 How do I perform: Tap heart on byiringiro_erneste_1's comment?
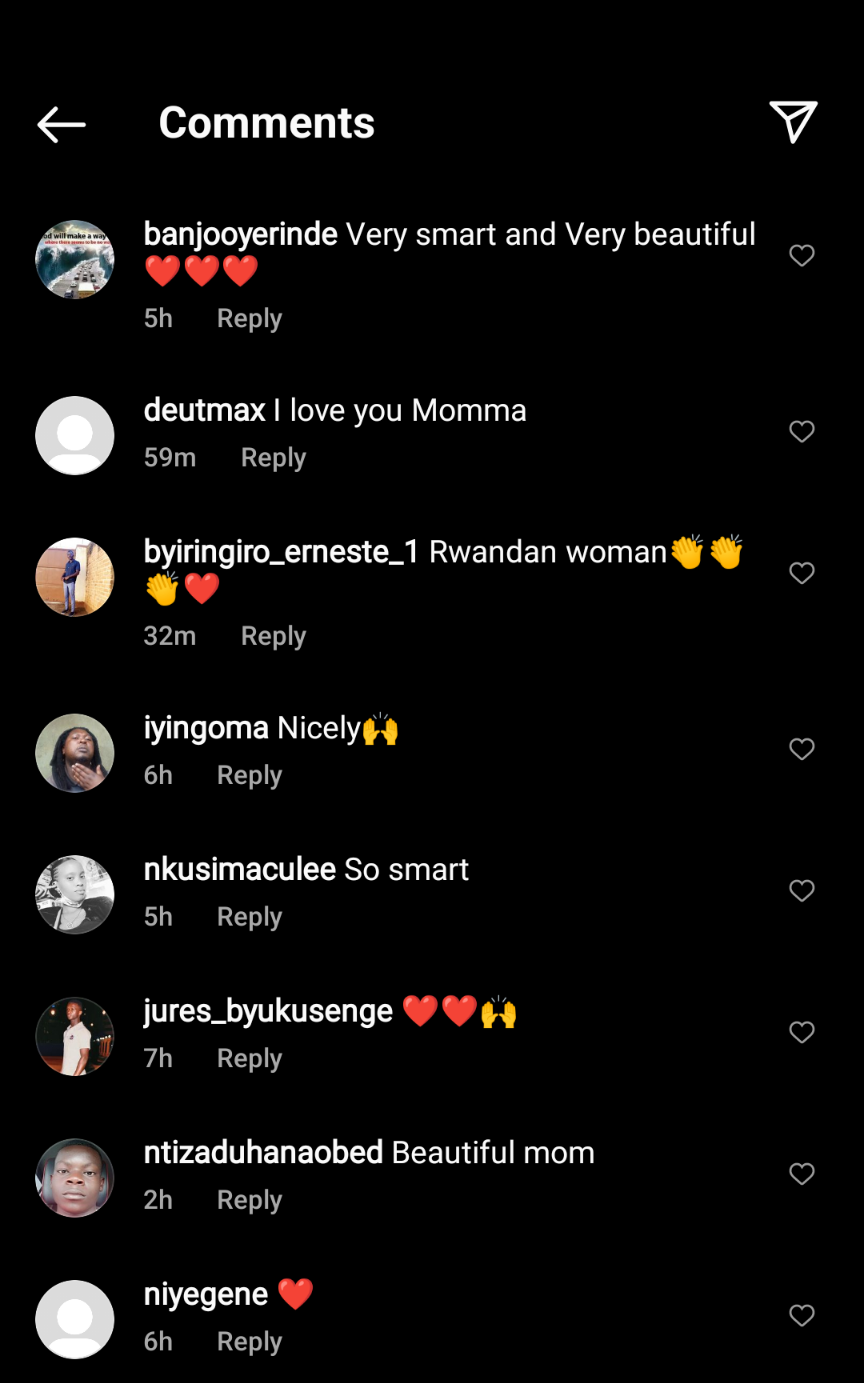tap(802, 573)
